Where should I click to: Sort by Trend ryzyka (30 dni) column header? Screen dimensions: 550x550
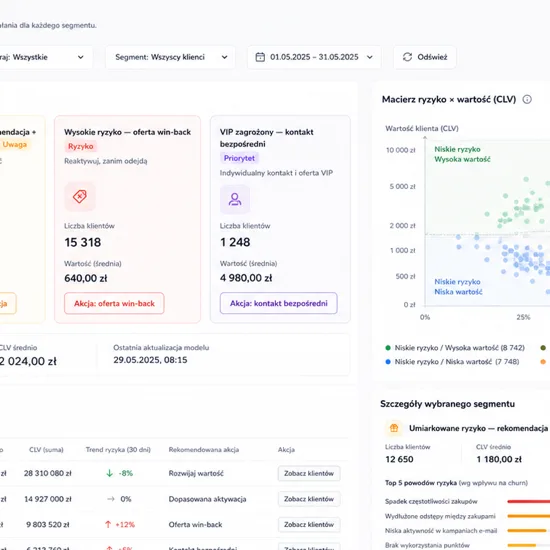[118, 450]
